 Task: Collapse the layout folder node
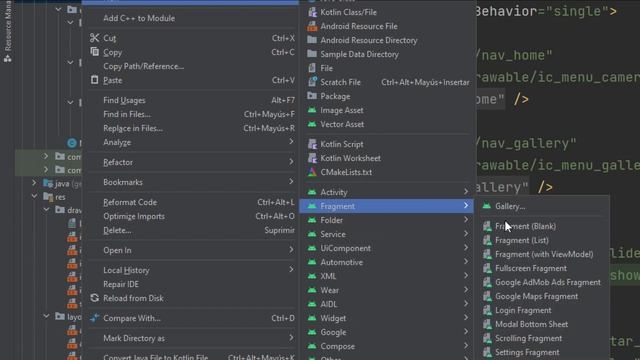pos(46,316)
